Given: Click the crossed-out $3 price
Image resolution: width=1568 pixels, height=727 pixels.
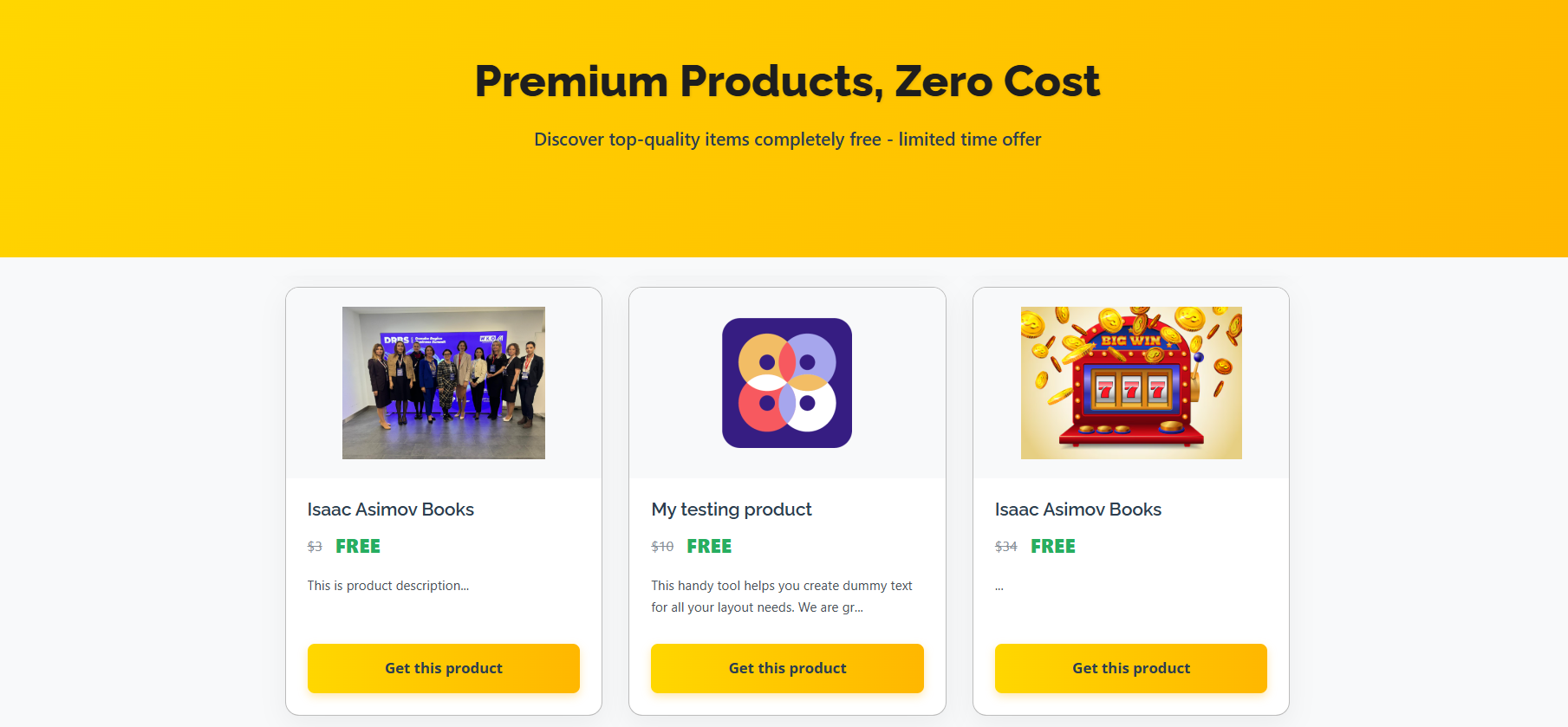Looking at the screenshot, I should [x=315, y=547].
